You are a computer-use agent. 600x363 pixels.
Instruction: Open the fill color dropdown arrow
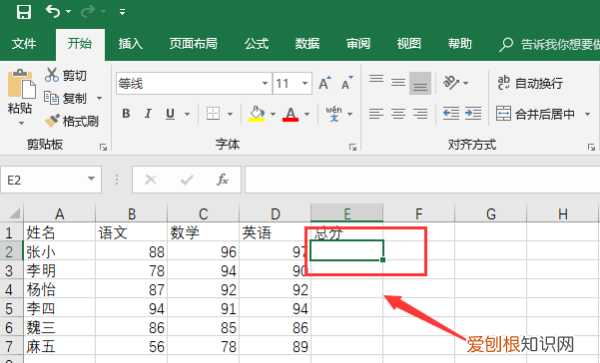[x=273, y=114]
